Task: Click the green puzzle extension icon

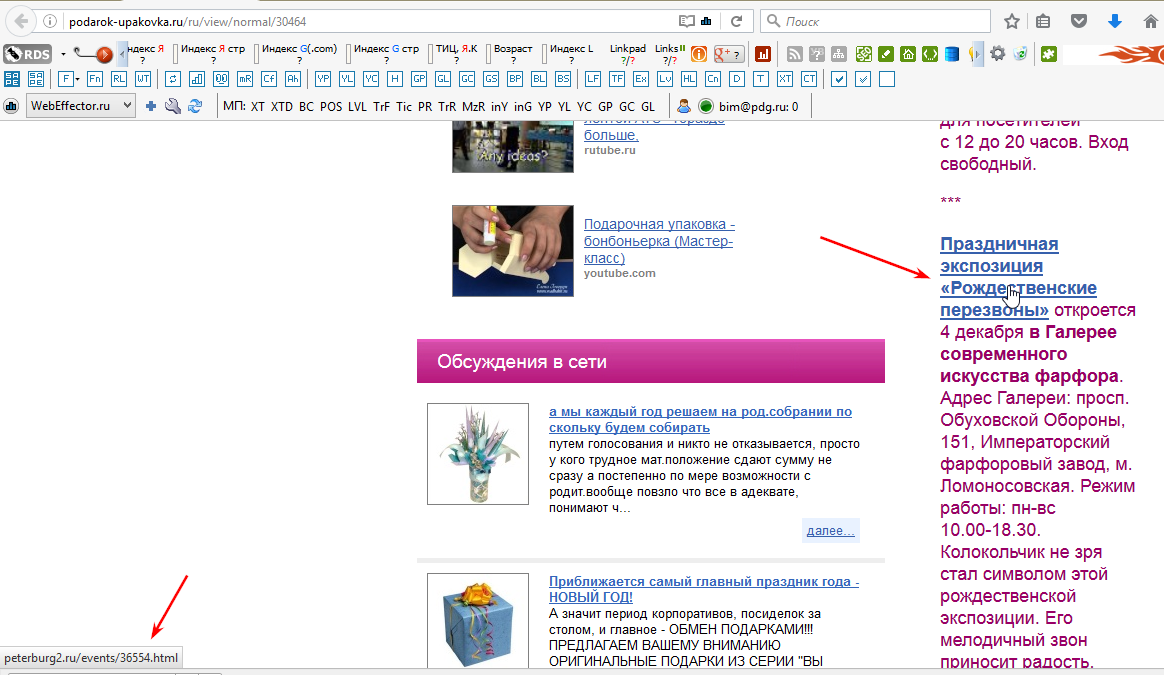Action: pos(1049,53)
